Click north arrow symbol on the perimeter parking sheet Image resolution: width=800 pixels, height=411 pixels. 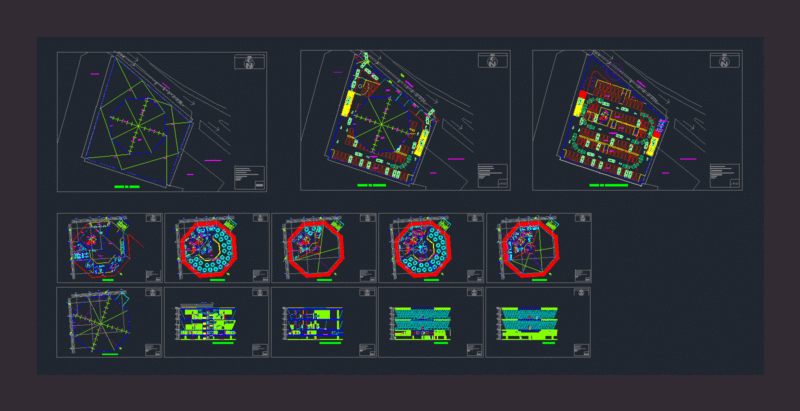click(492, 61)
